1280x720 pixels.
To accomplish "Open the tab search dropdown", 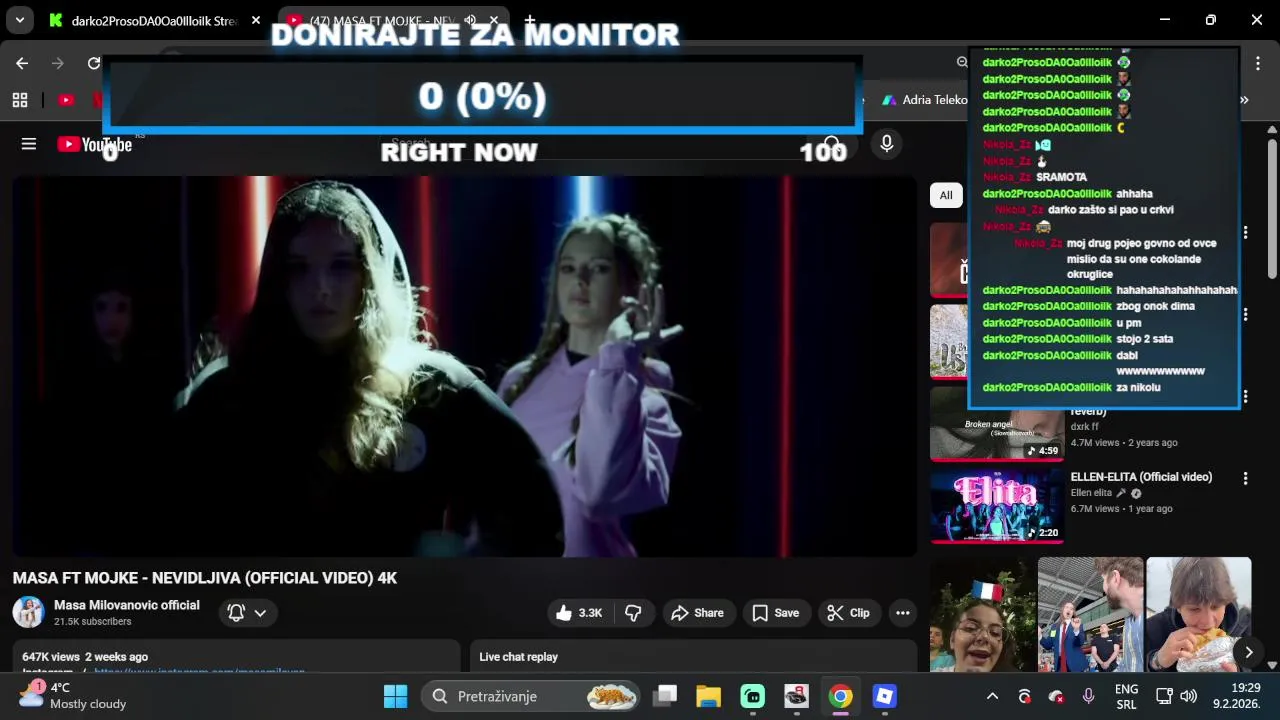I will [x=20, y=20].
